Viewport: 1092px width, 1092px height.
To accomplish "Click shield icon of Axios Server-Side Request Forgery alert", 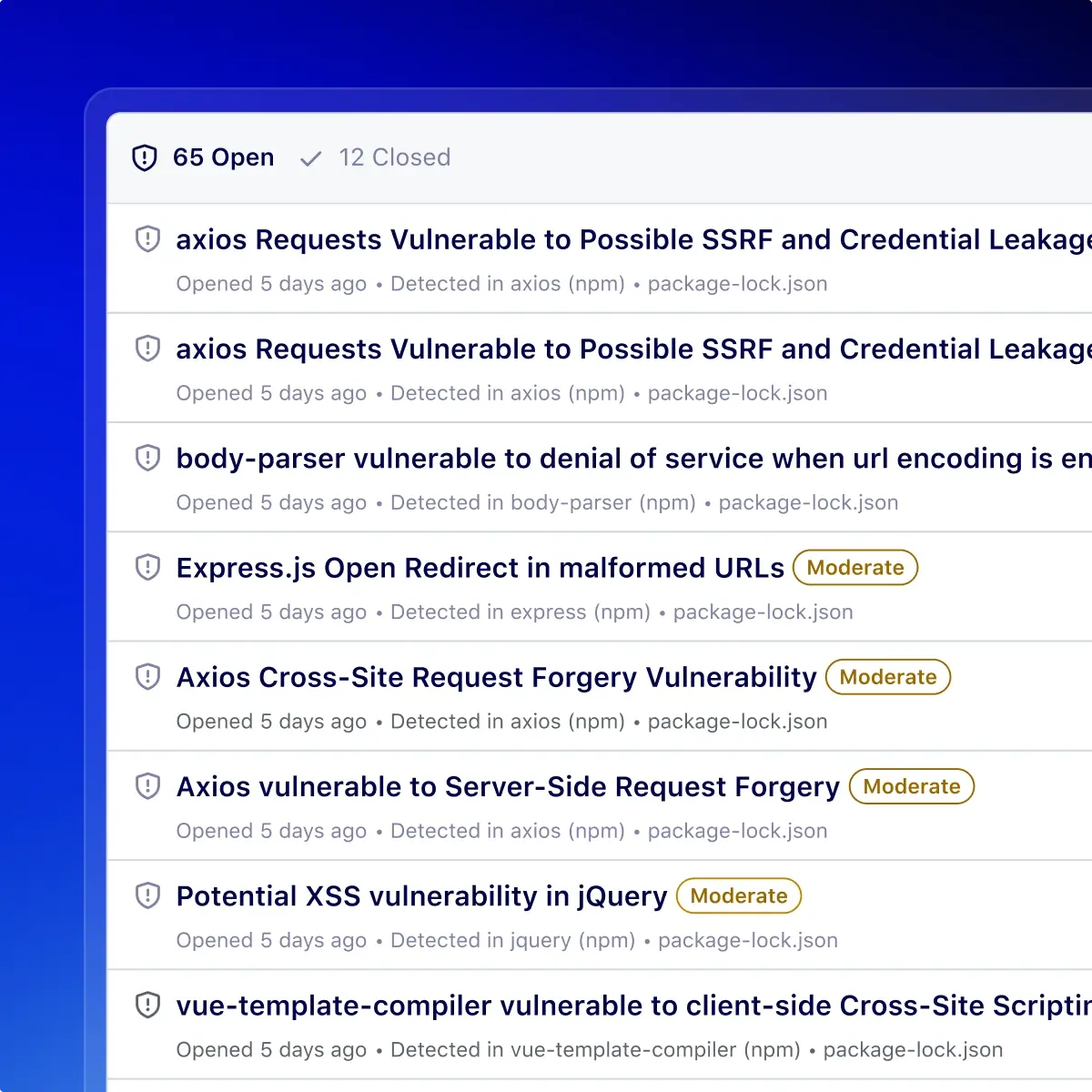I will click(147, 785).
